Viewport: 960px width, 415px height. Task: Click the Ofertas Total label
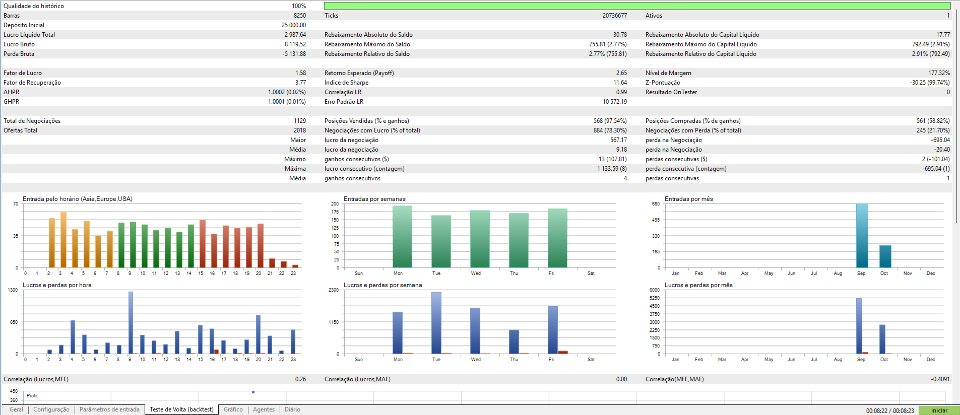20,131
